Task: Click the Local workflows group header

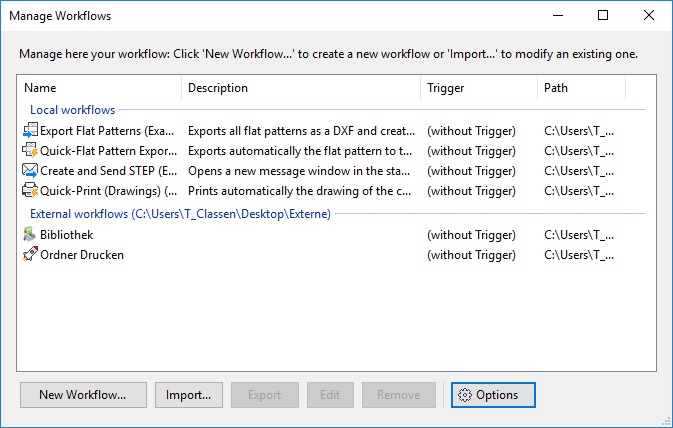Action: tap(72, 109)
